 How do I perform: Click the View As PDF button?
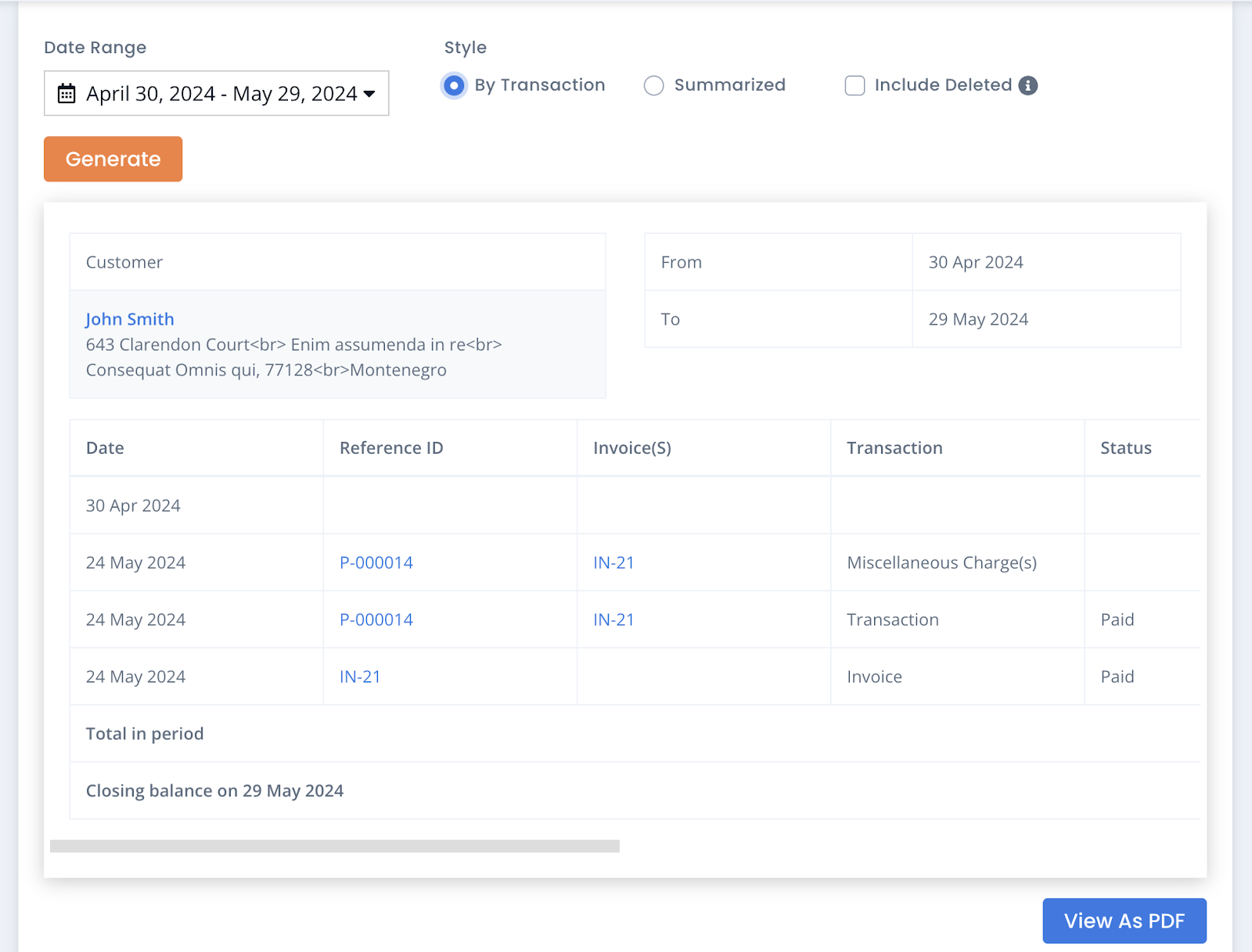(x=1124, y=921)
